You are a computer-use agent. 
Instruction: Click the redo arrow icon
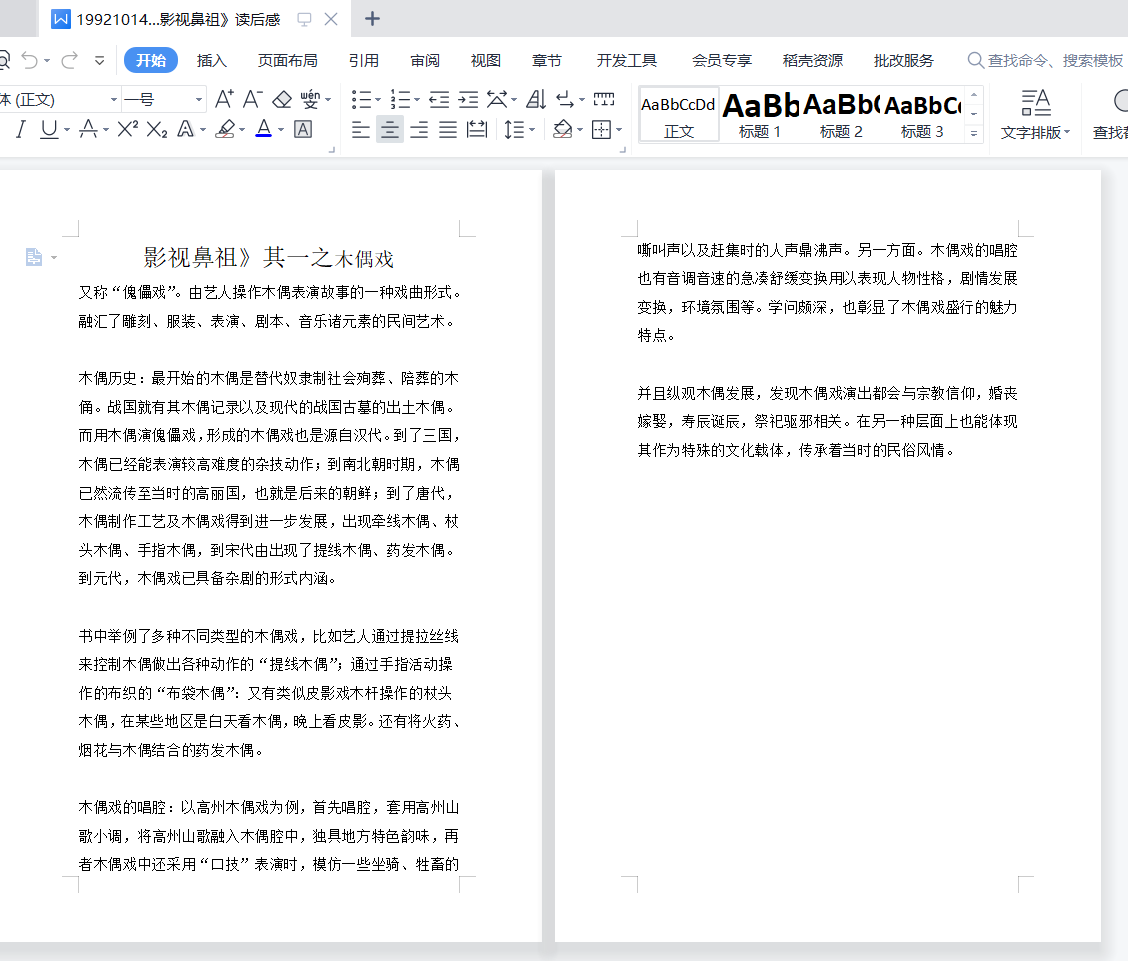point(69,61)
